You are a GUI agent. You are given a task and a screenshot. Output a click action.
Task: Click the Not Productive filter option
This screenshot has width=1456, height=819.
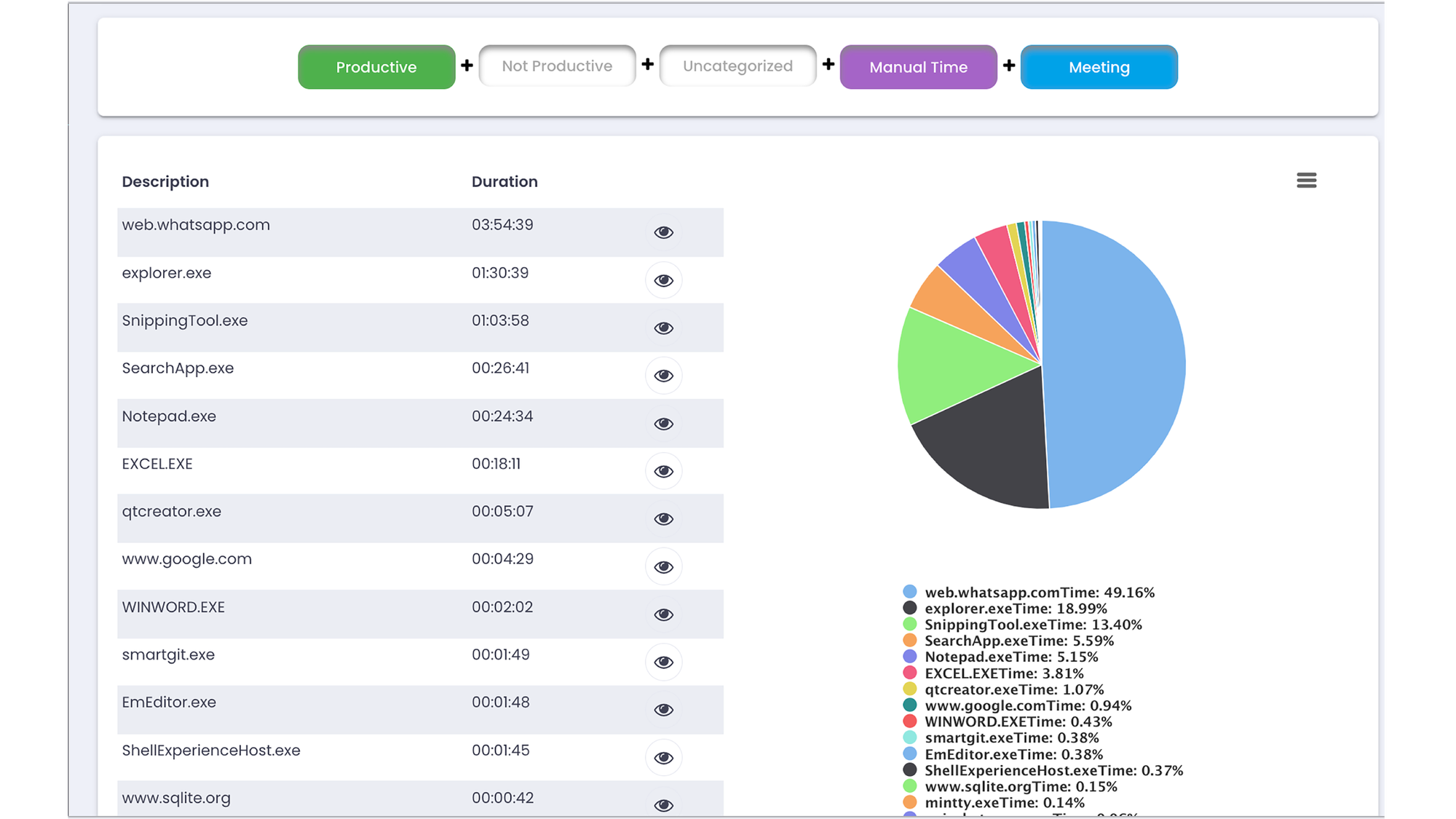click(557, 66)
